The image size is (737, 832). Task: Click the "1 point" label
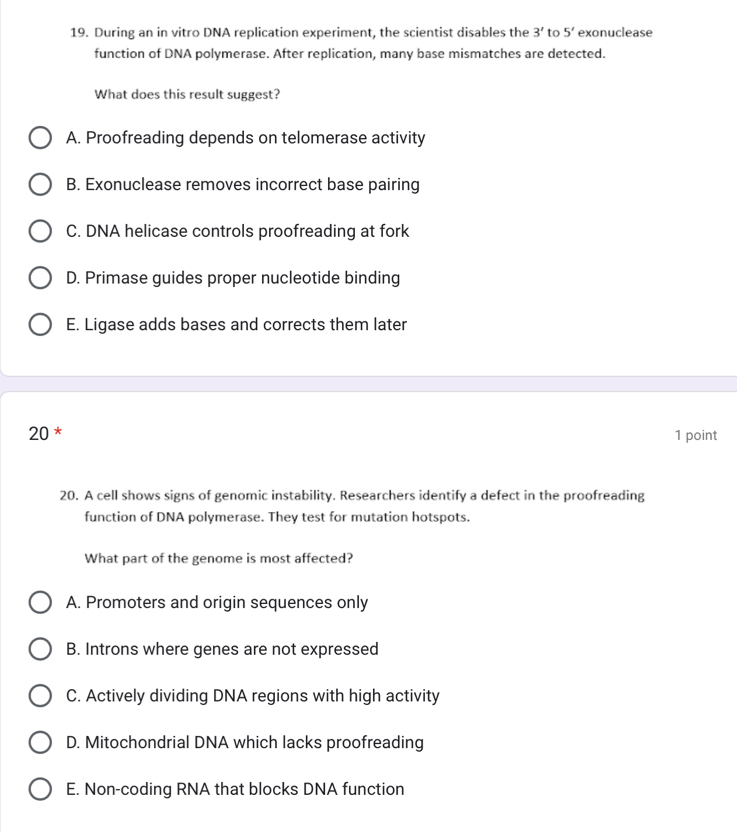coord(696,435)
